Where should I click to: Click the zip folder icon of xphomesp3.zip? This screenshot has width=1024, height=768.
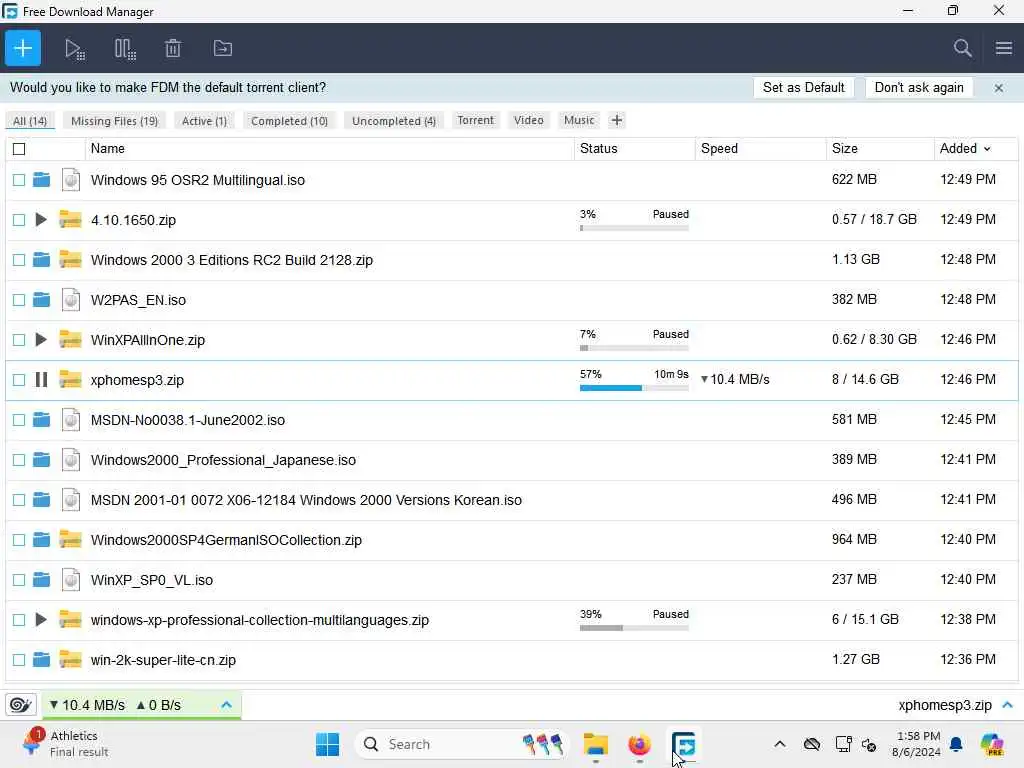coord(71,379)
